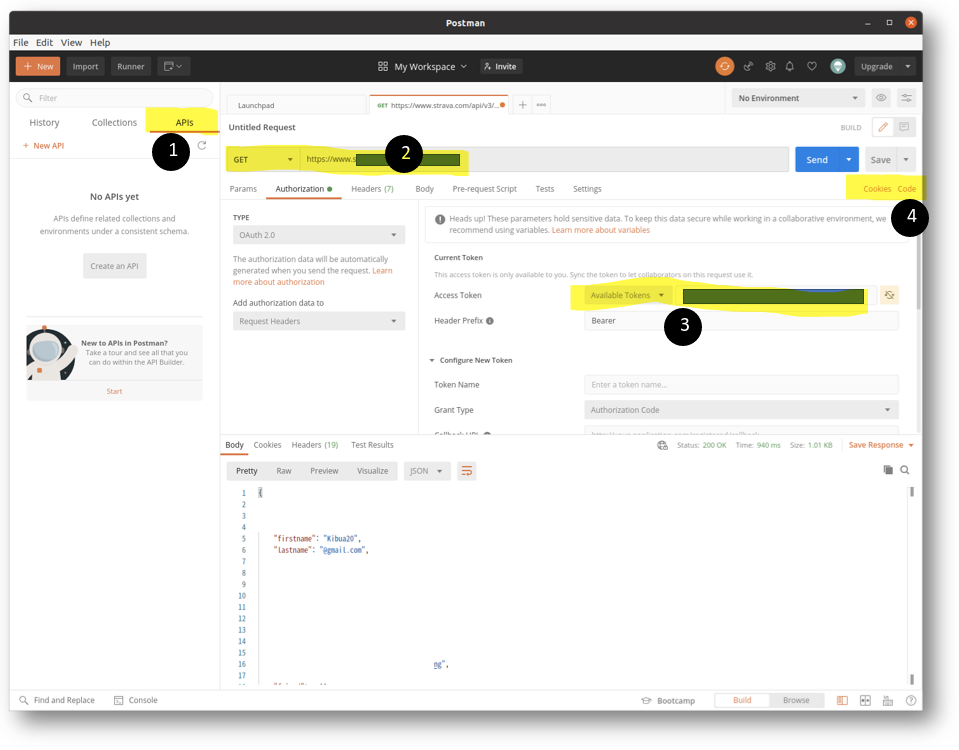The height and width of the screenshot is (750, 959).
Task: Switch to the Pre-request Script tab
Action: pyautogui.click(x=484, y=188)
